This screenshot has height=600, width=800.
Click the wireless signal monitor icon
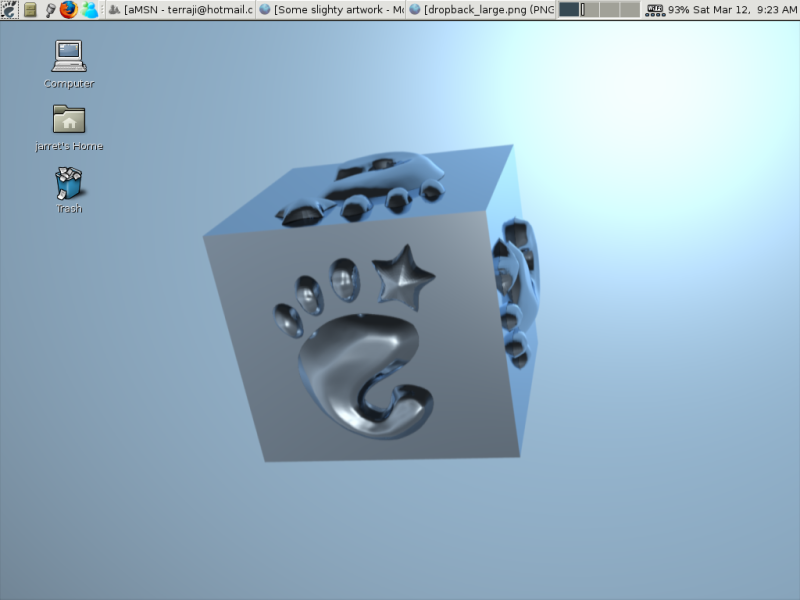click(655, 10)
